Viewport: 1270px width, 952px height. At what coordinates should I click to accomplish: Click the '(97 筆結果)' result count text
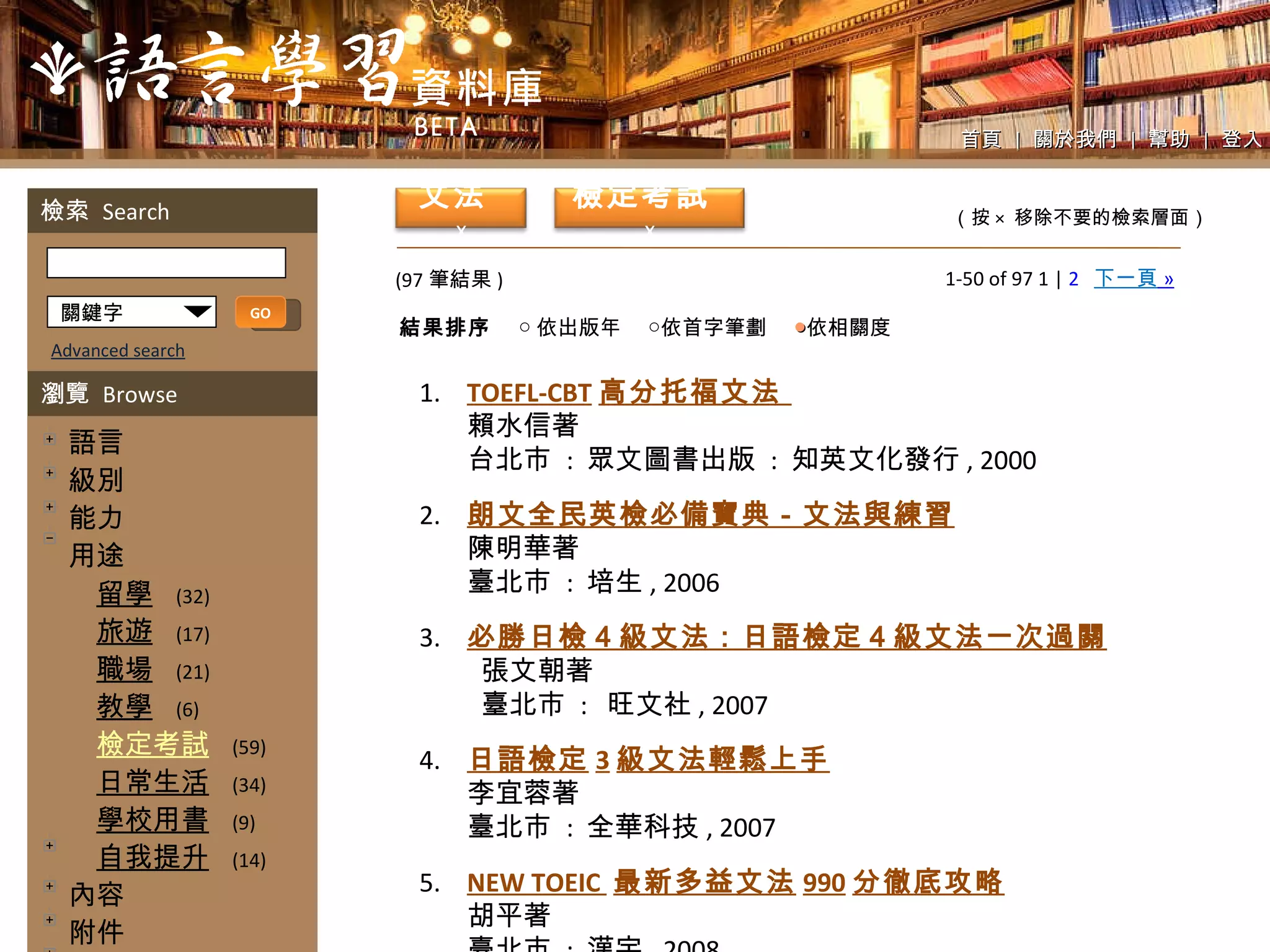pyautogui.click(x=450, y=280)
